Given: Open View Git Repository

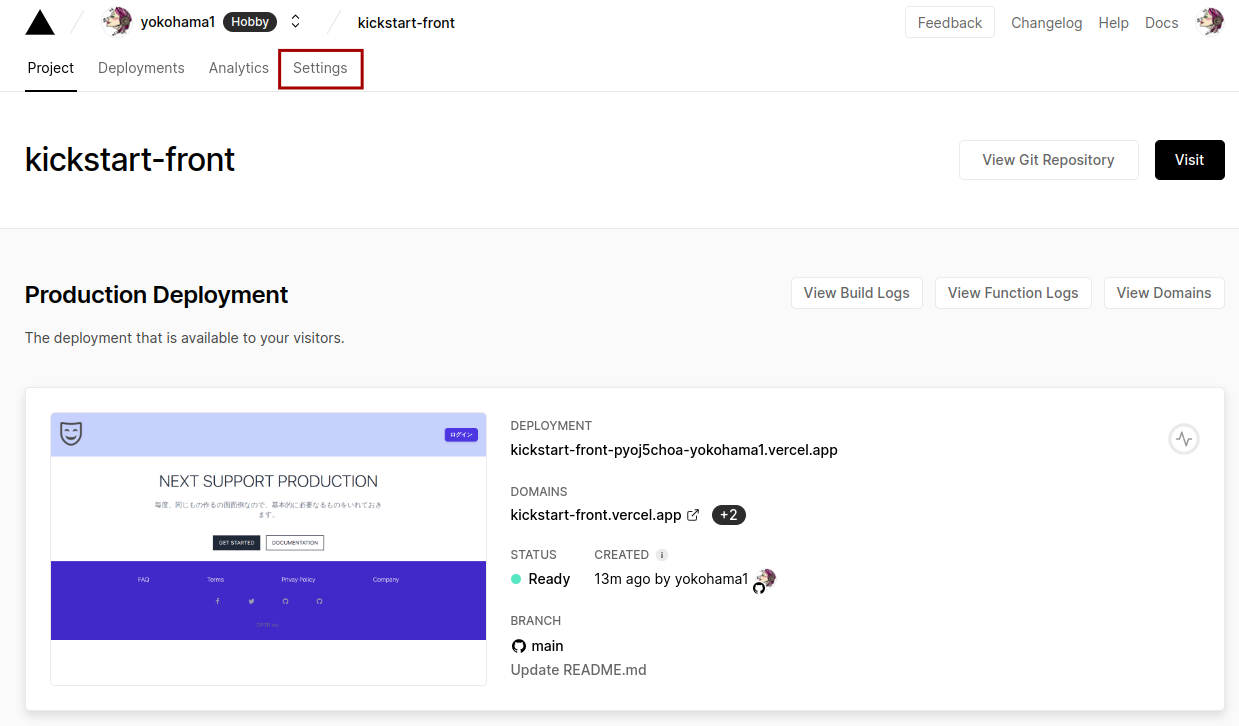Looking at the screenshot, I should coord(1048,159).
